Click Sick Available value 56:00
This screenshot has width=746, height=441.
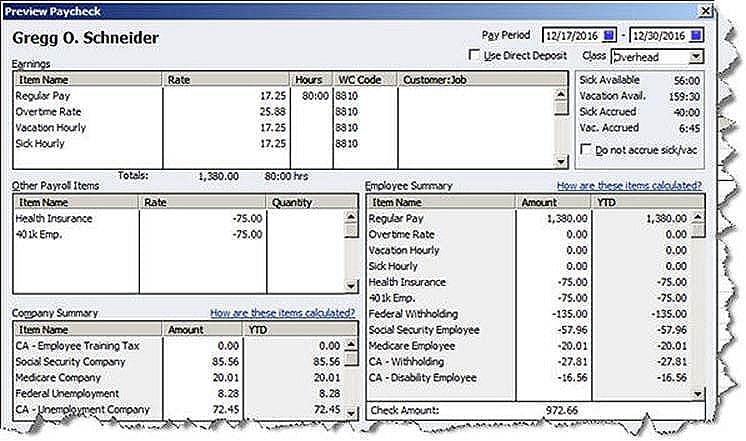(x=687, y=80)
